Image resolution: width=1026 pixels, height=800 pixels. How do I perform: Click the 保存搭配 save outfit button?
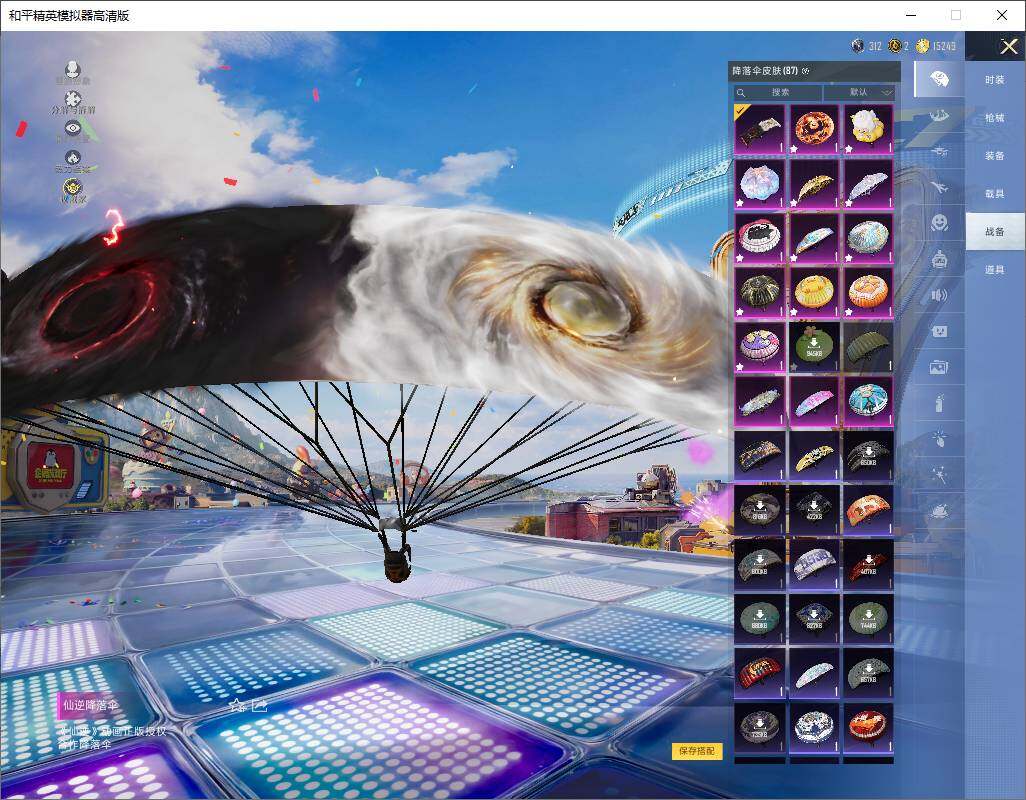point(696,751)
